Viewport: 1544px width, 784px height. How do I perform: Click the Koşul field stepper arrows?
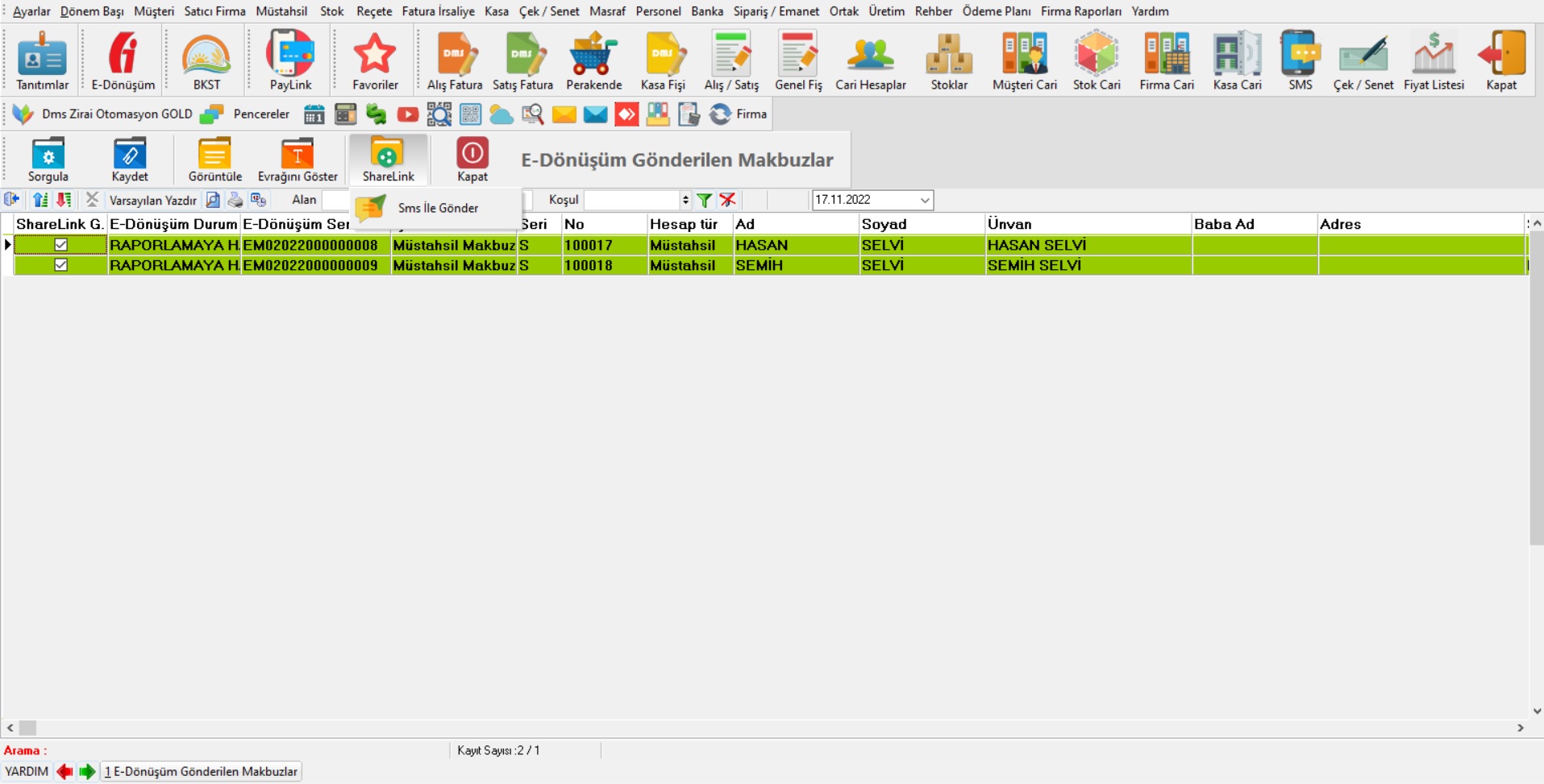pyautogui.click(x=685, y=200)
